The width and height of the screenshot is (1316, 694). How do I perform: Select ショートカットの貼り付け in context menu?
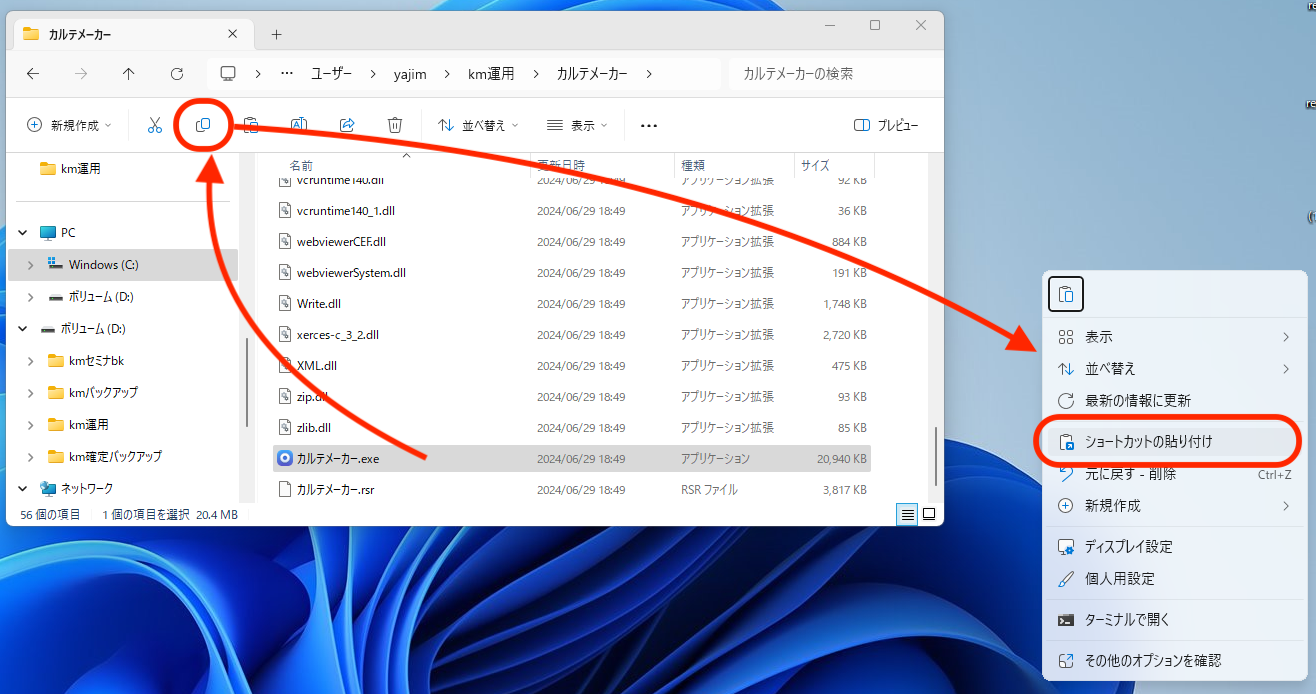tap(1148, 441)
